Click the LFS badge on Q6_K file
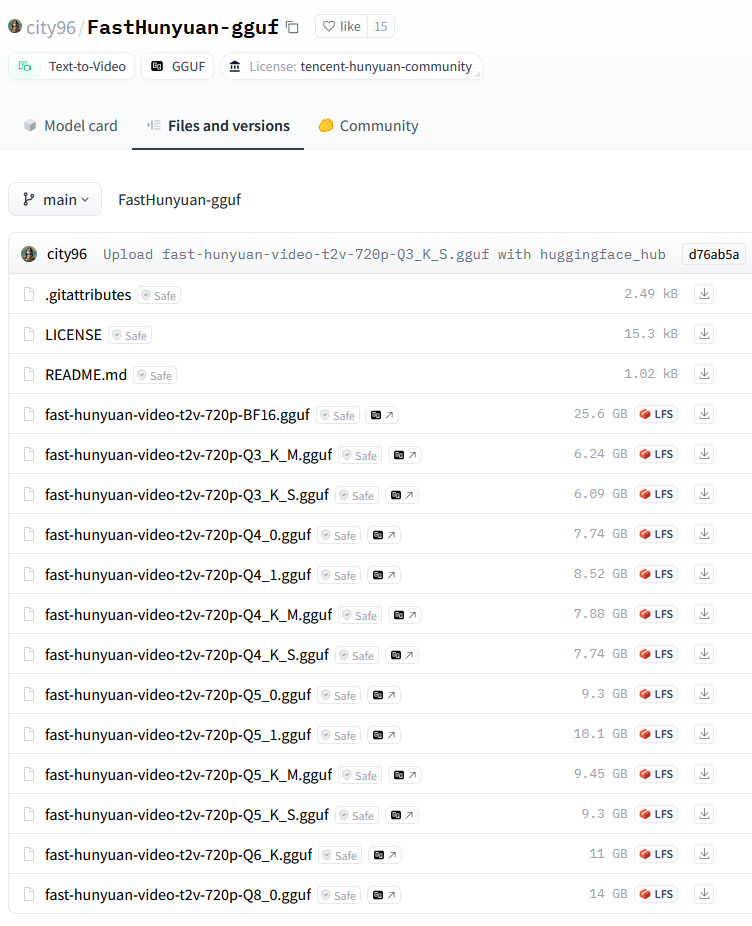The image size is (752, 926). [x=656, y=854]
